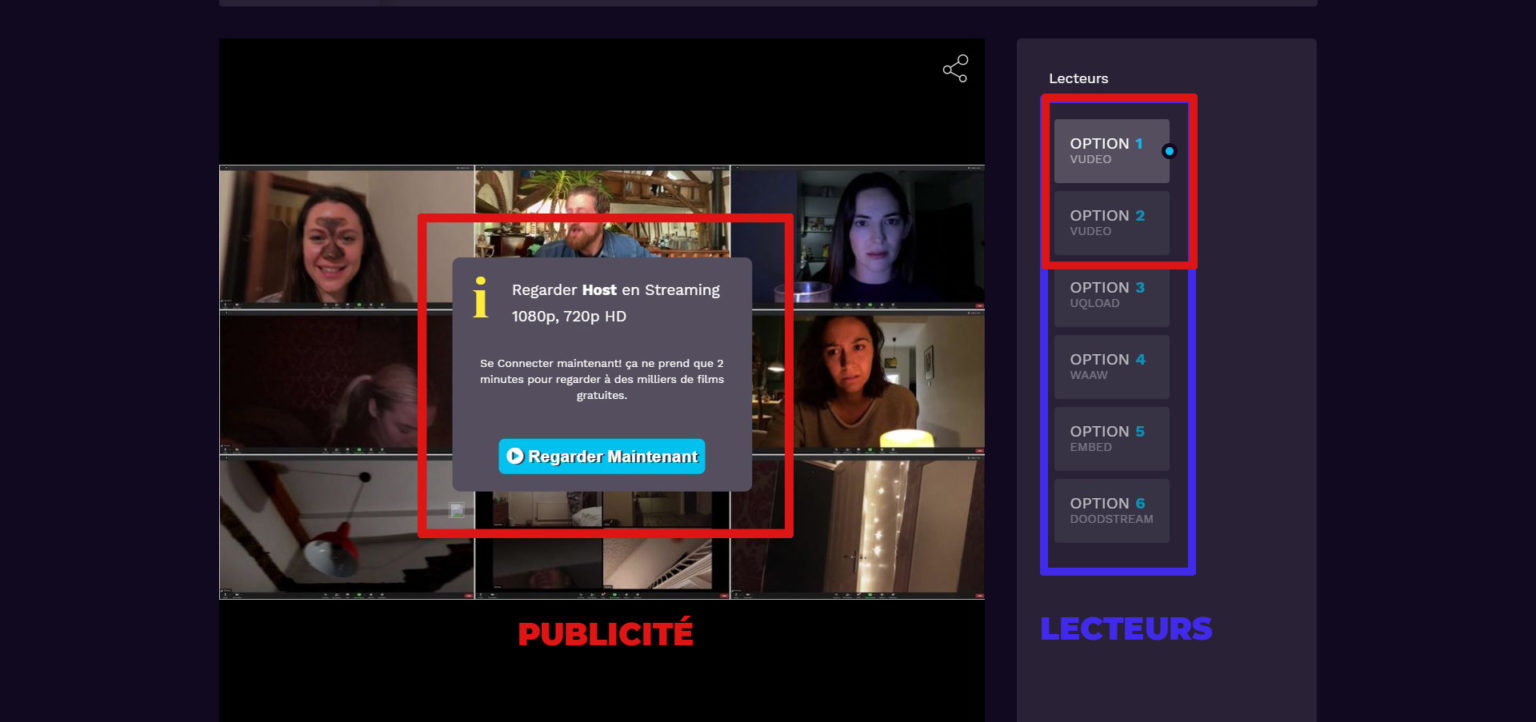Click the Regarder Maintenant button
Image resolution: width=1536 pixels, height=722 pixels.
[602, 456]
